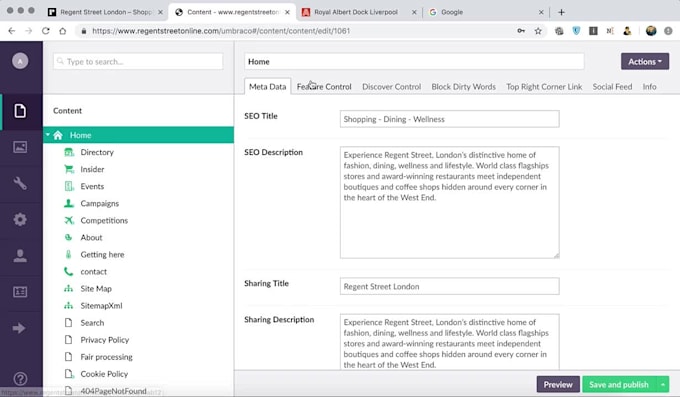This screenshot has width=680, height=397.
Task: Expand the Save and publish options arrow
Action: (x=663, y=384)
